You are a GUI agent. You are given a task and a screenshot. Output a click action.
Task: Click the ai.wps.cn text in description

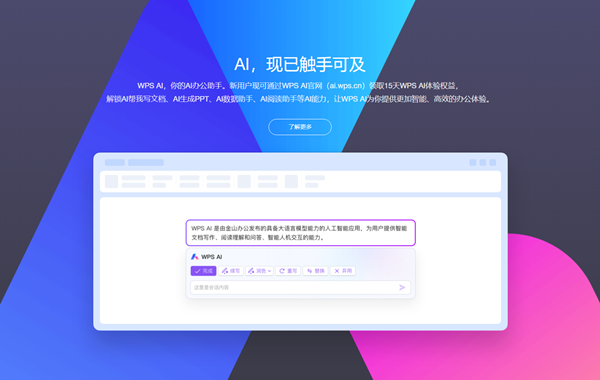tap(346, 86)
